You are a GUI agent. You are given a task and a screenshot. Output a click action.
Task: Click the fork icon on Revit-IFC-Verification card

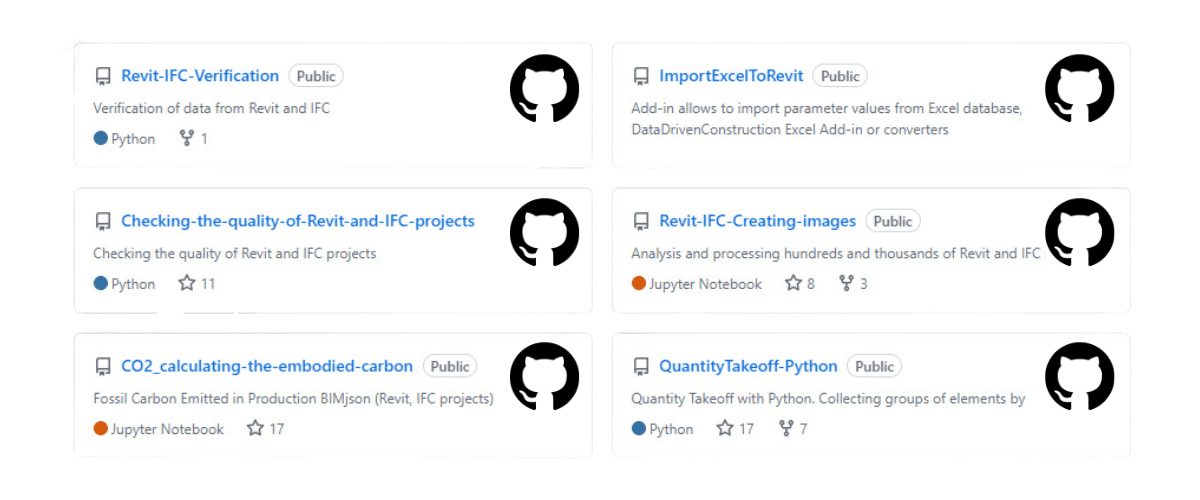[x=186, y=138]
